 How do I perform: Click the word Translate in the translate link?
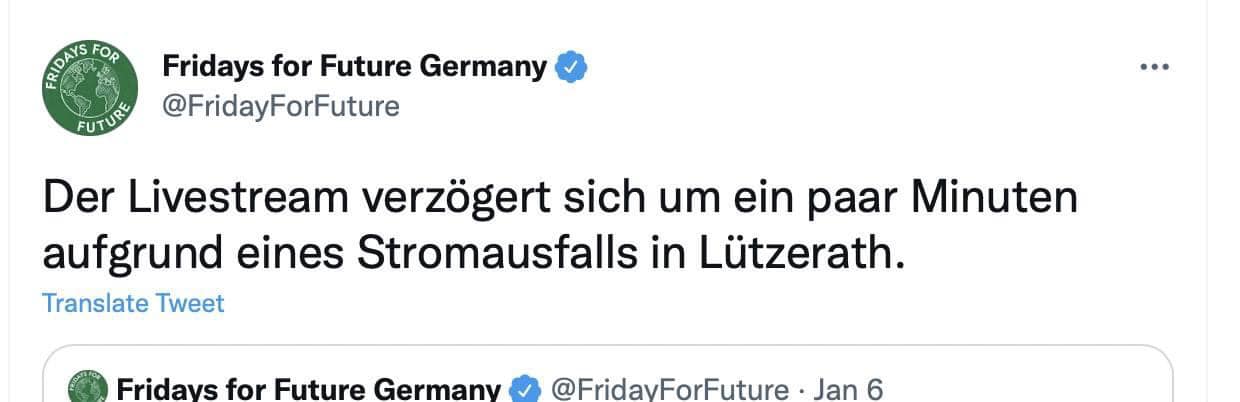coord(95,303)
